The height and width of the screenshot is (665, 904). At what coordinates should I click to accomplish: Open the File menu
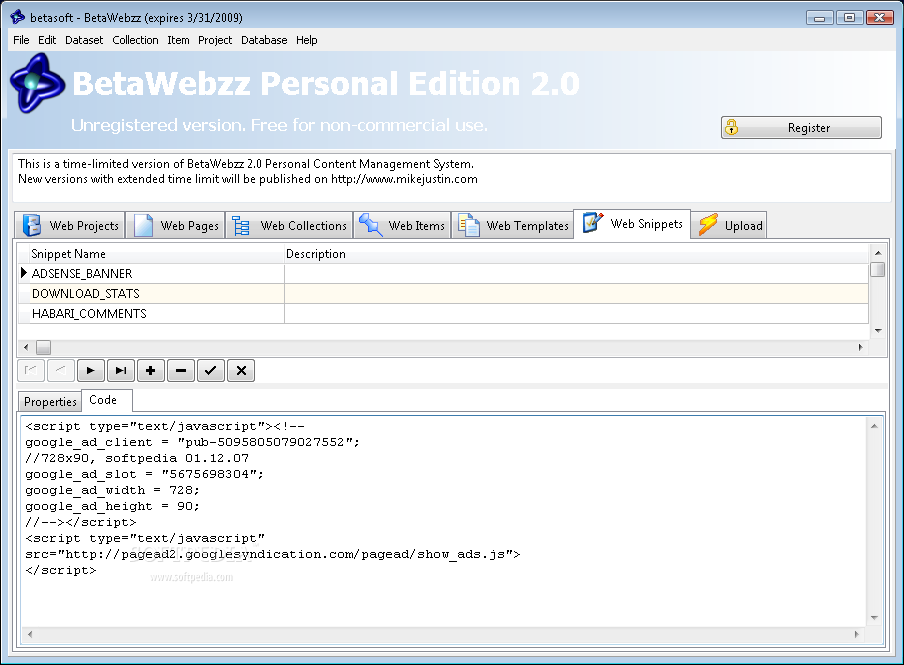(21, 40)
